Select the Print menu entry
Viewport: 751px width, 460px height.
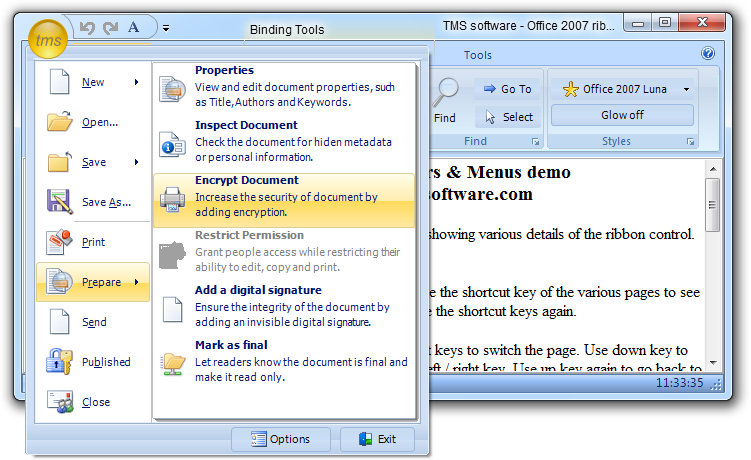93,242
